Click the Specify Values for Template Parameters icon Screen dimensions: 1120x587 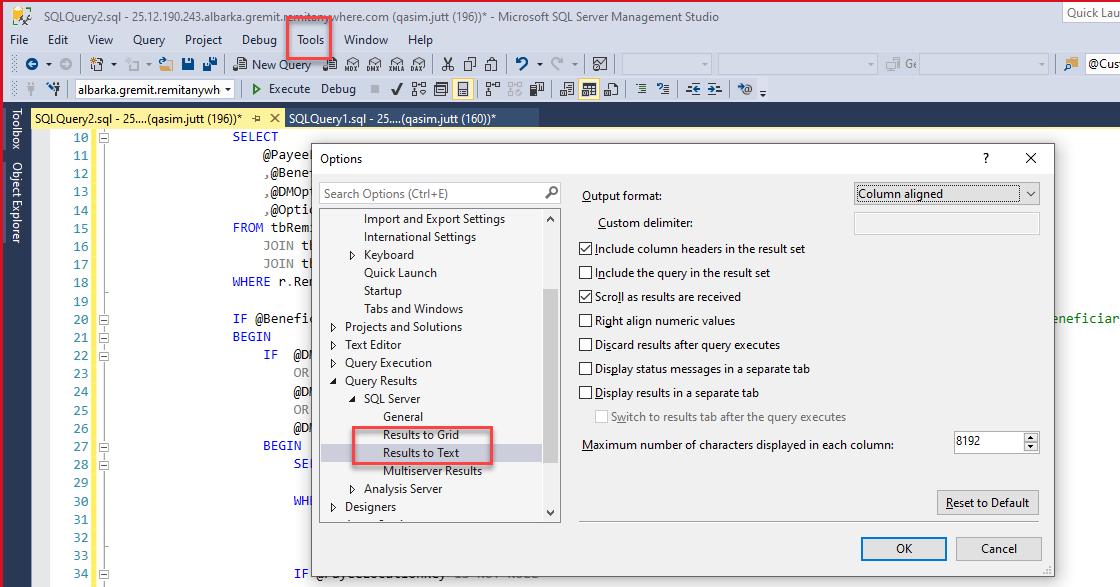click(745, 89)
